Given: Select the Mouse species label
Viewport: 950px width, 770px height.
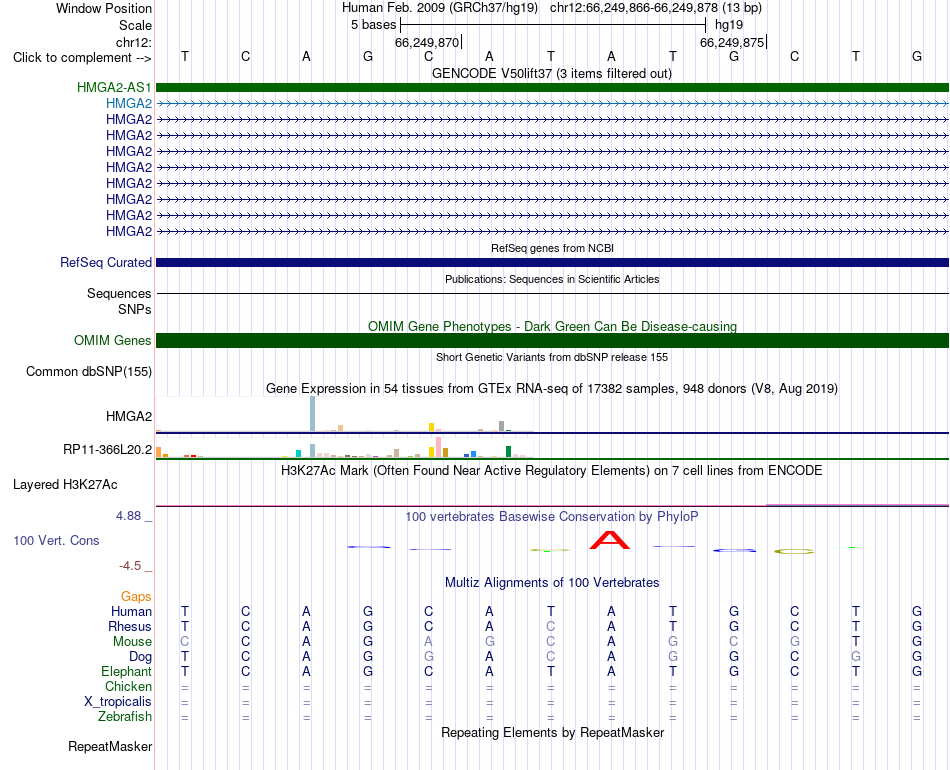Looking at the screenshot, I should 132,642.
